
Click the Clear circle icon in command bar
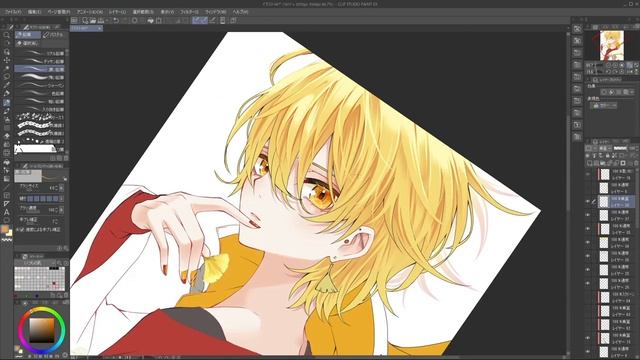(x=134, y=20)
